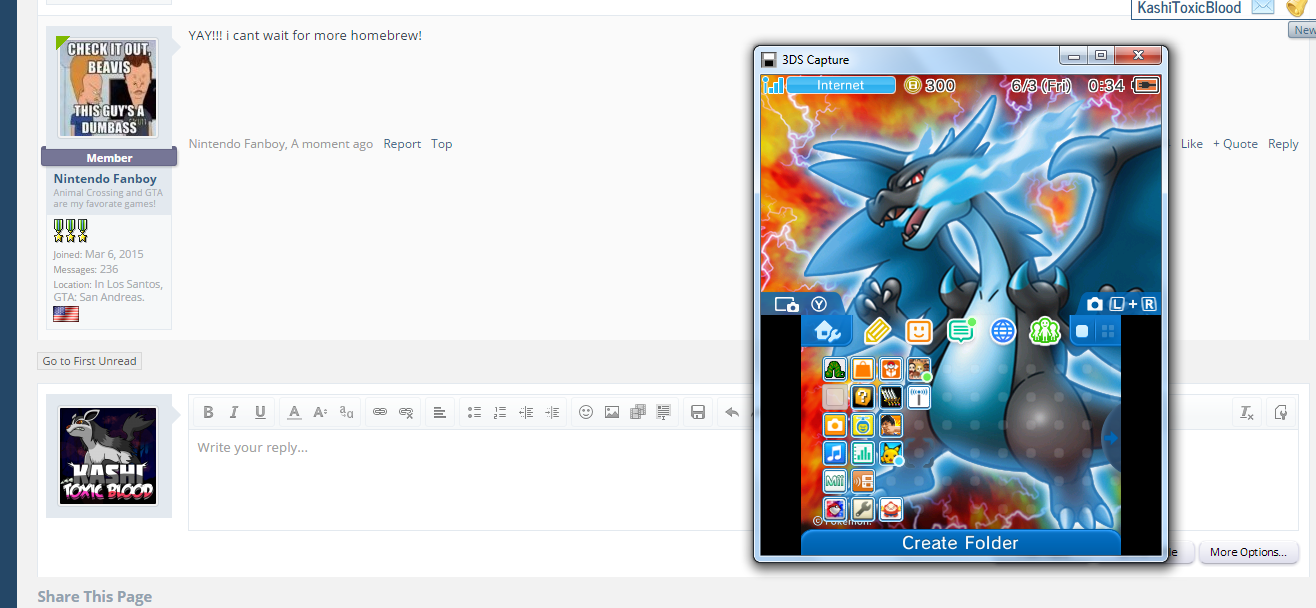This screenshot has width=1316, height=608.
Task: Click the + Quote link
Action: [1235, 144]
